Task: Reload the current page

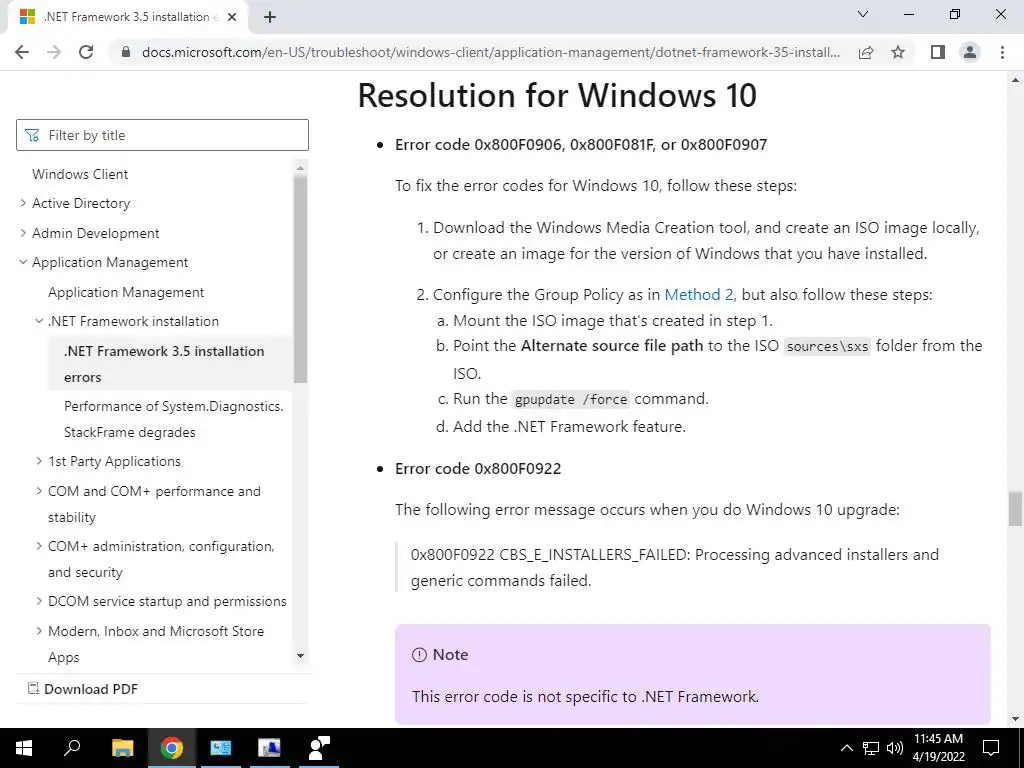Action: click(x=86, y=52)
